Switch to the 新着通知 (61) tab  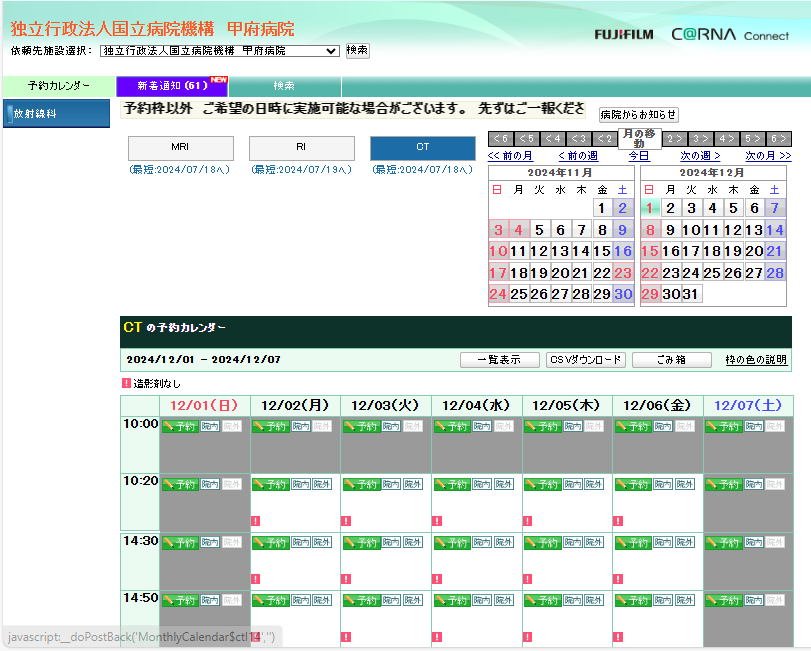click(172, 86)
